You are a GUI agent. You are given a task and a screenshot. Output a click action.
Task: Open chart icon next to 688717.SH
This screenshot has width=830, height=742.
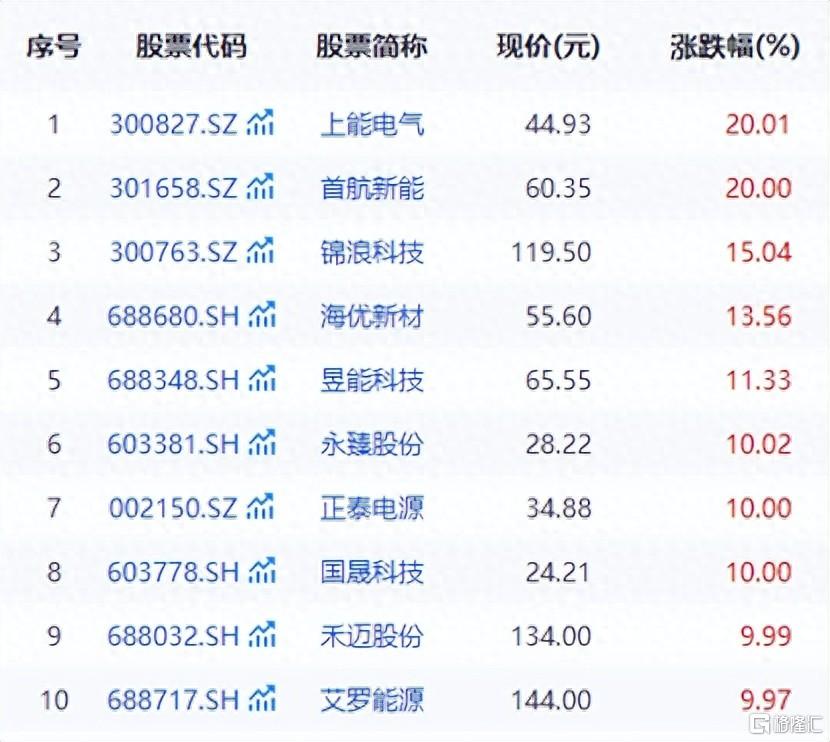tap(262, 699)
